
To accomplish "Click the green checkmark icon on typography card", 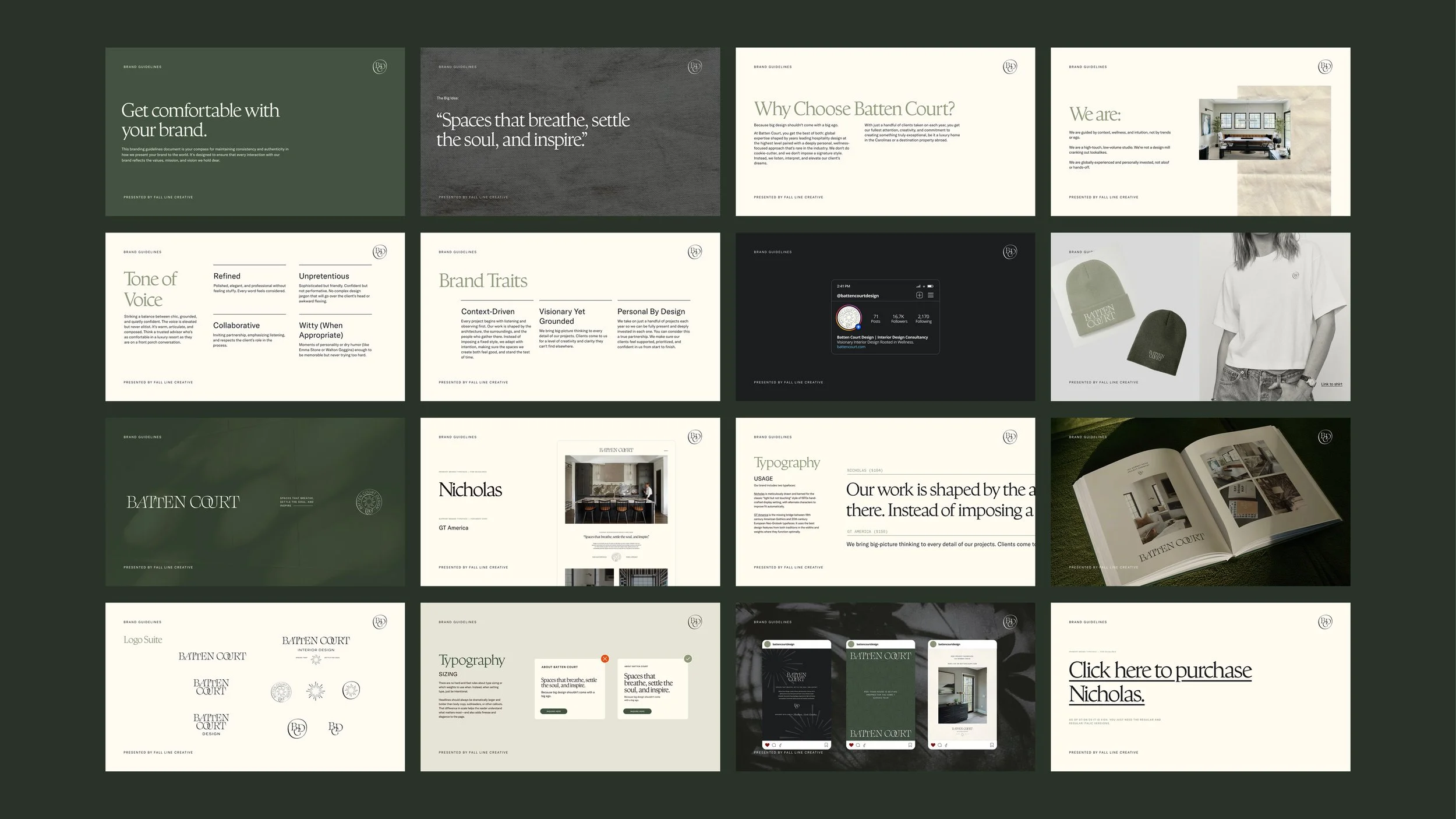I will (x=688, y=659).
